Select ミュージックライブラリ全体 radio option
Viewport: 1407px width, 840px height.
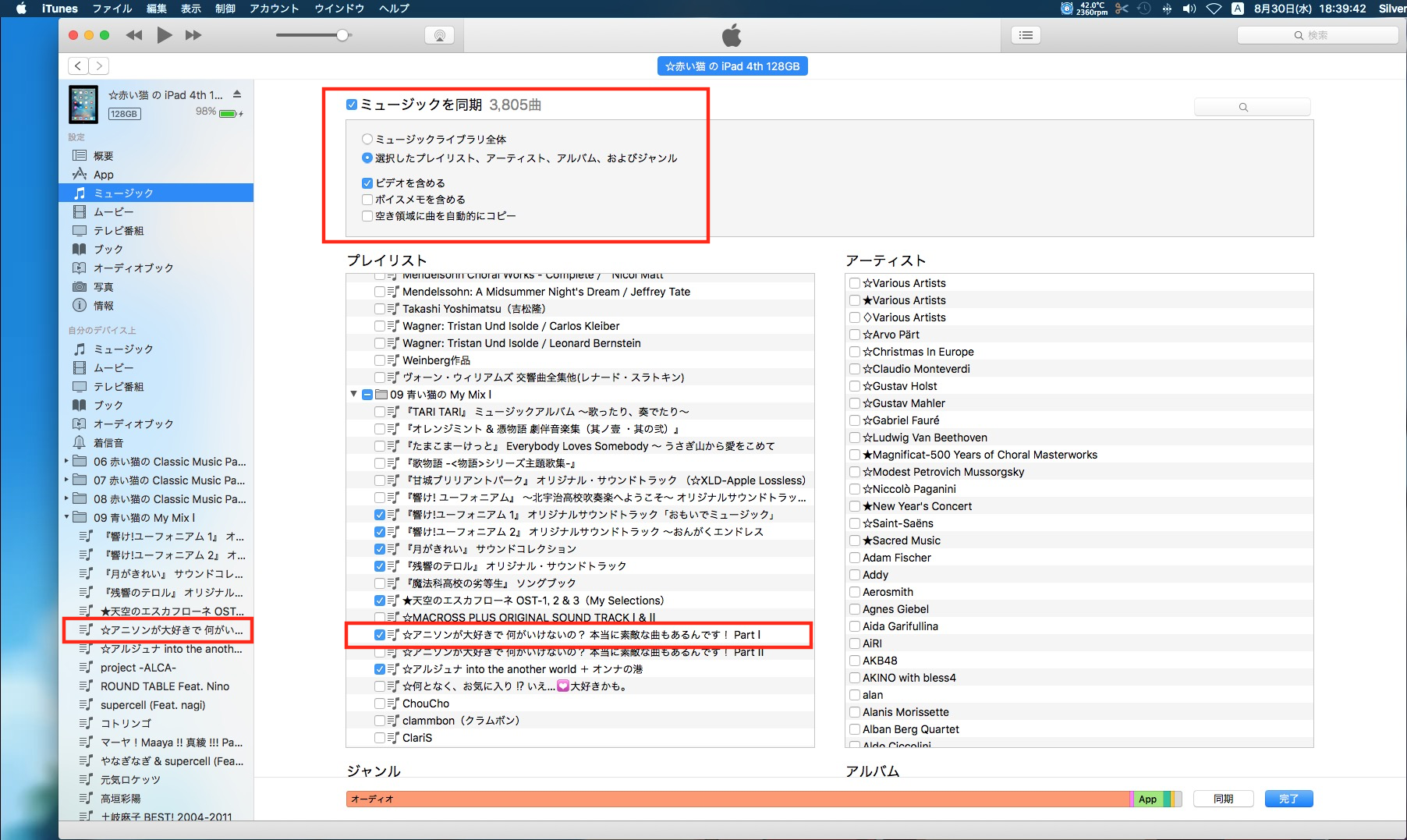pos(367,140)
